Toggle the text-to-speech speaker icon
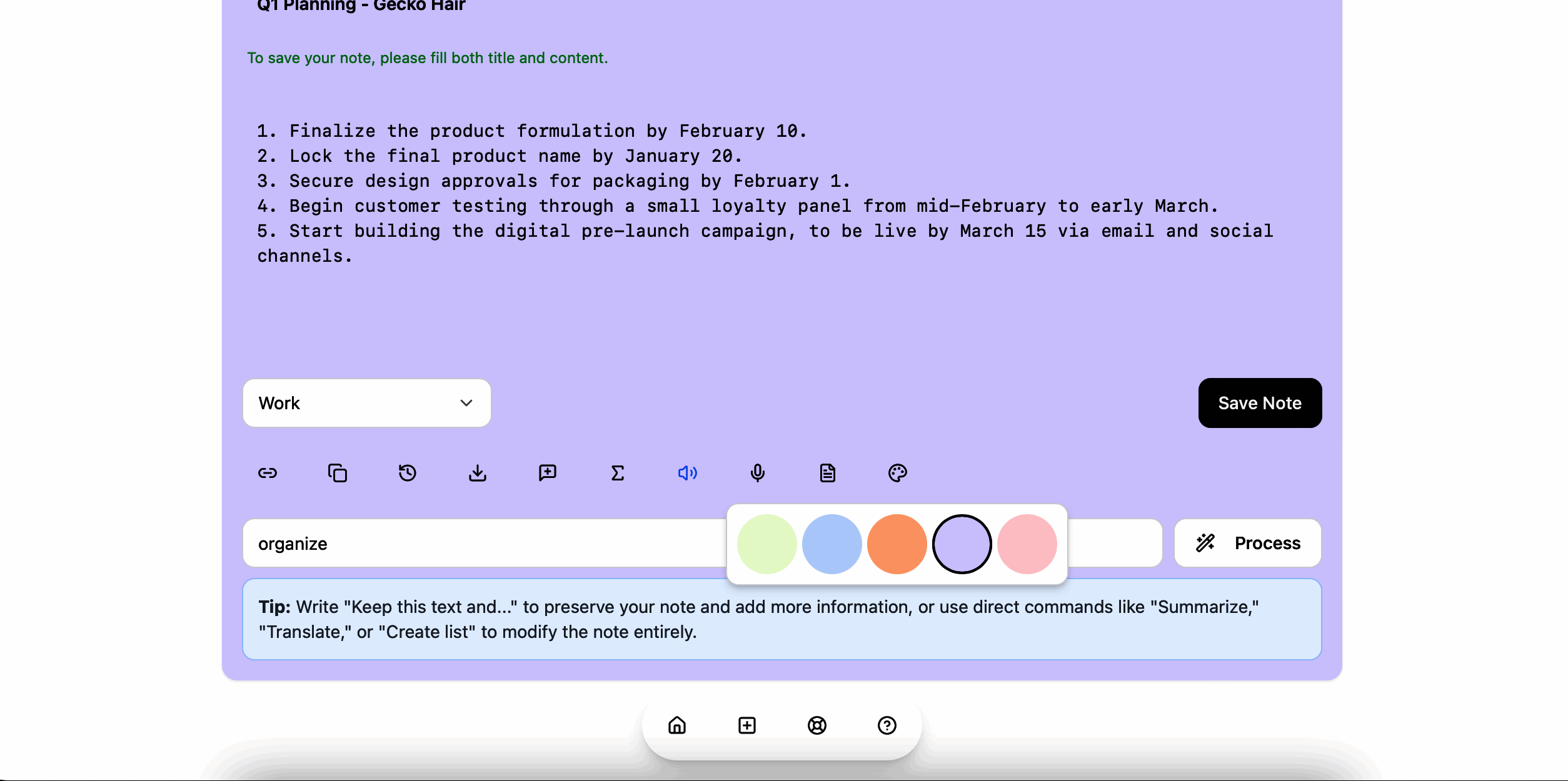This screenshot has width=1568, height=781. (688, 473)
